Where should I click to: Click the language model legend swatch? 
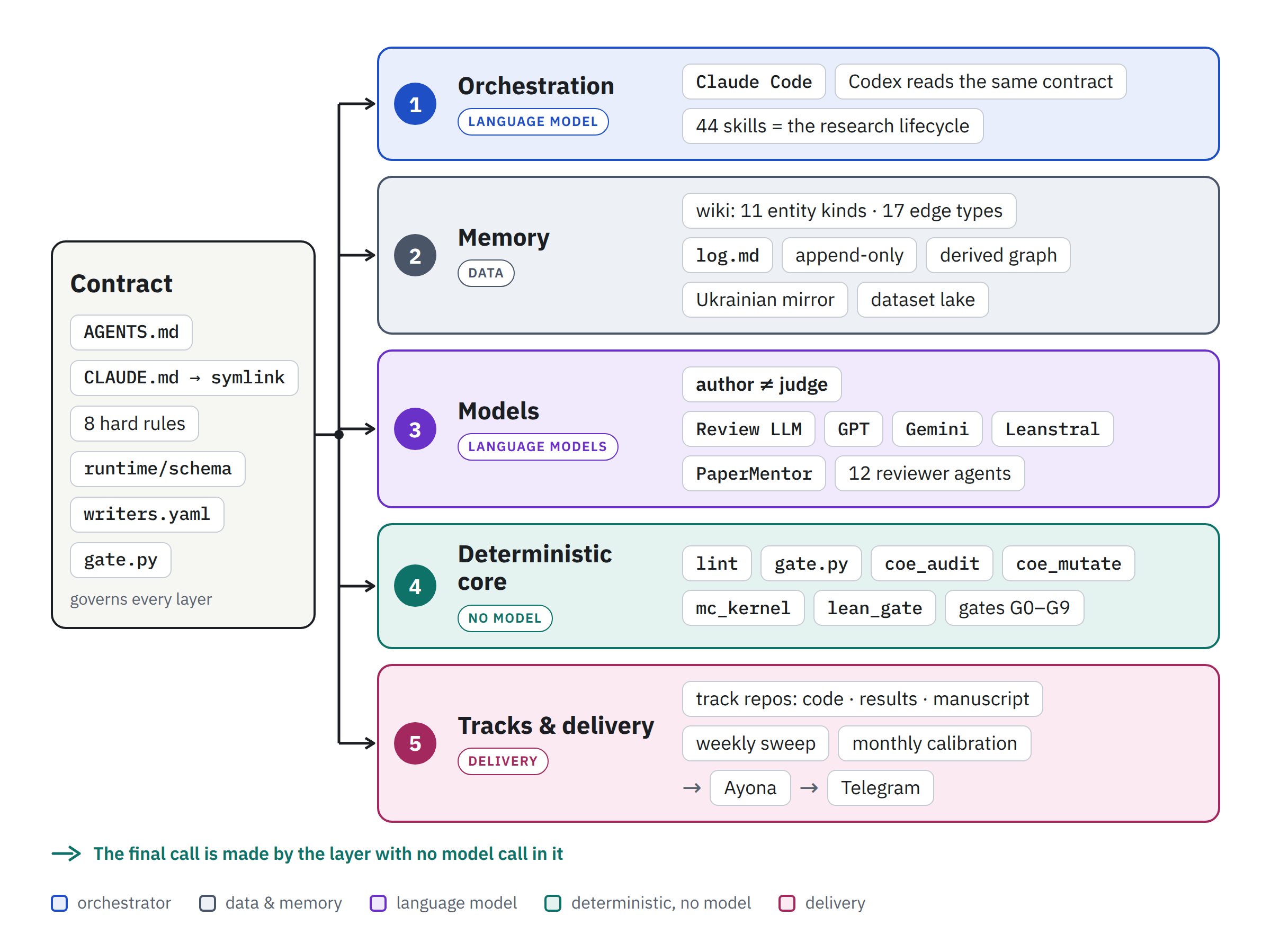point(378,903)
